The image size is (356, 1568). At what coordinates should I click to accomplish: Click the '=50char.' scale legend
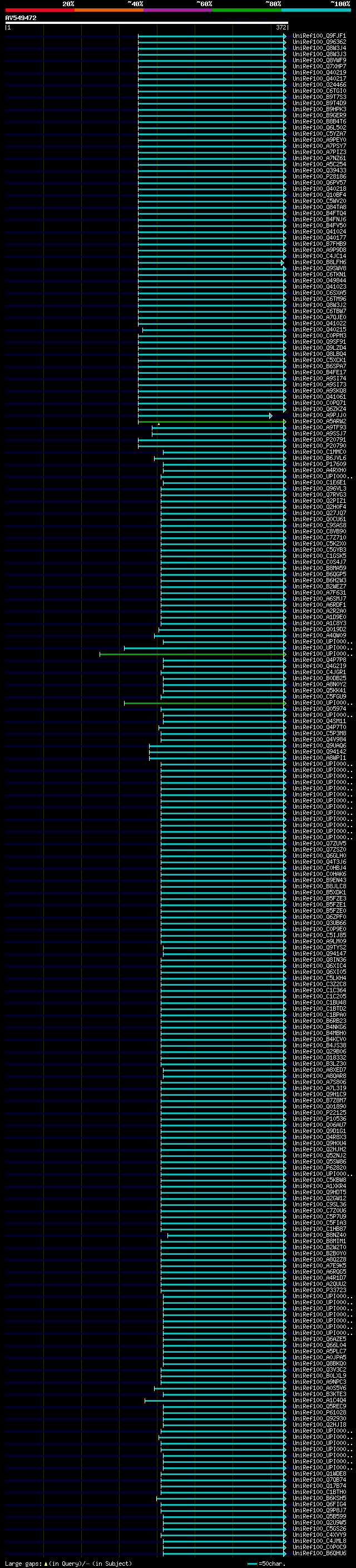[x=266, y=1563]
